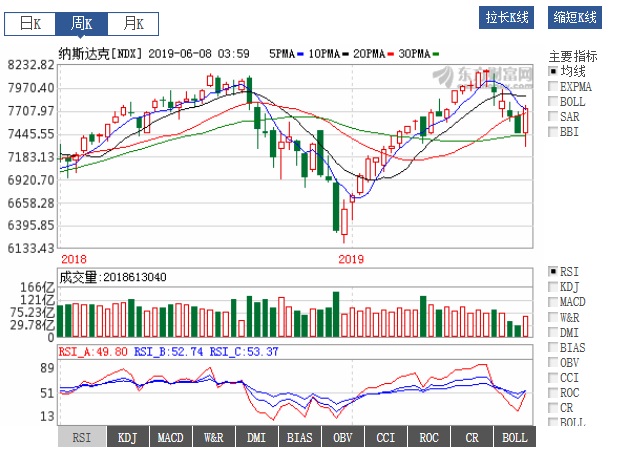
Task: Click the 拉长K线 button
Action: [x=508, y=17]
